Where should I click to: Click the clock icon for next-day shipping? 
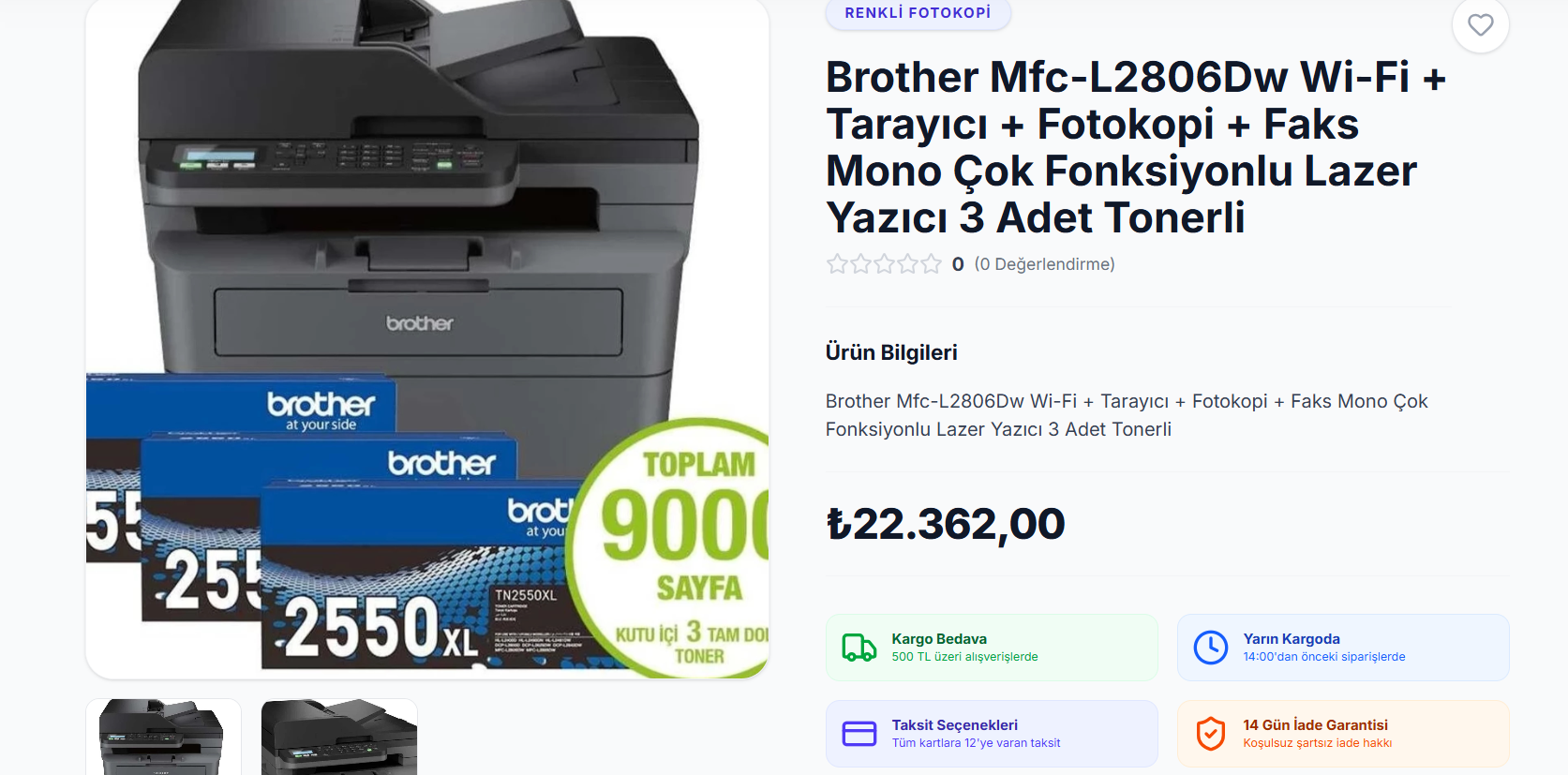pos(1210,648)
